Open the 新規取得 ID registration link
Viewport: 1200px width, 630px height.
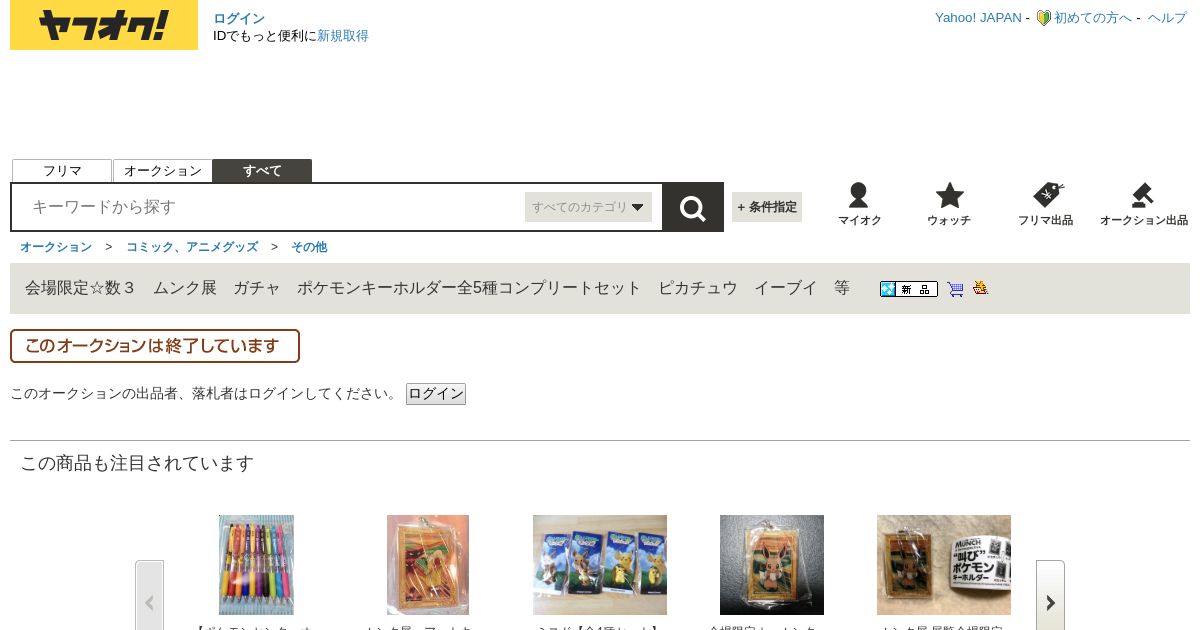[x=343, y=36]
